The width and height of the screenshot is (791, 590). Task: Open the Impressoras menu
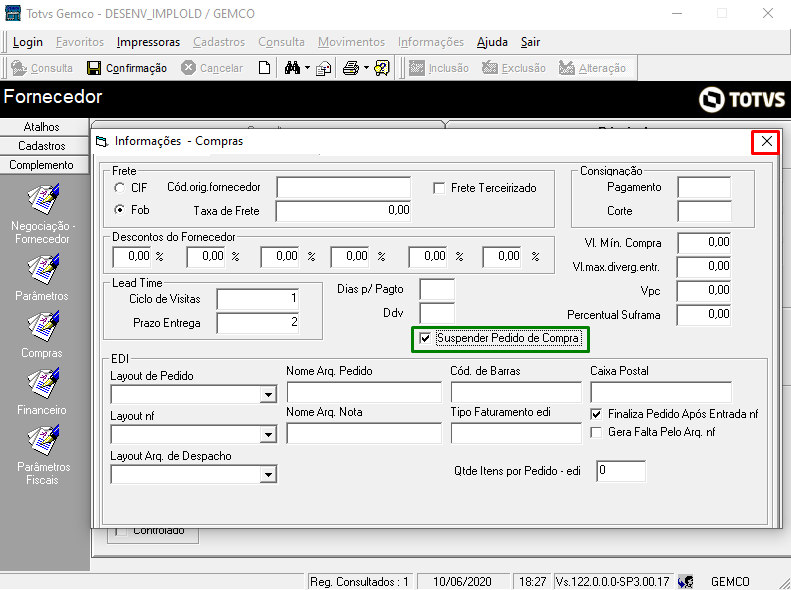coord(148,42)
